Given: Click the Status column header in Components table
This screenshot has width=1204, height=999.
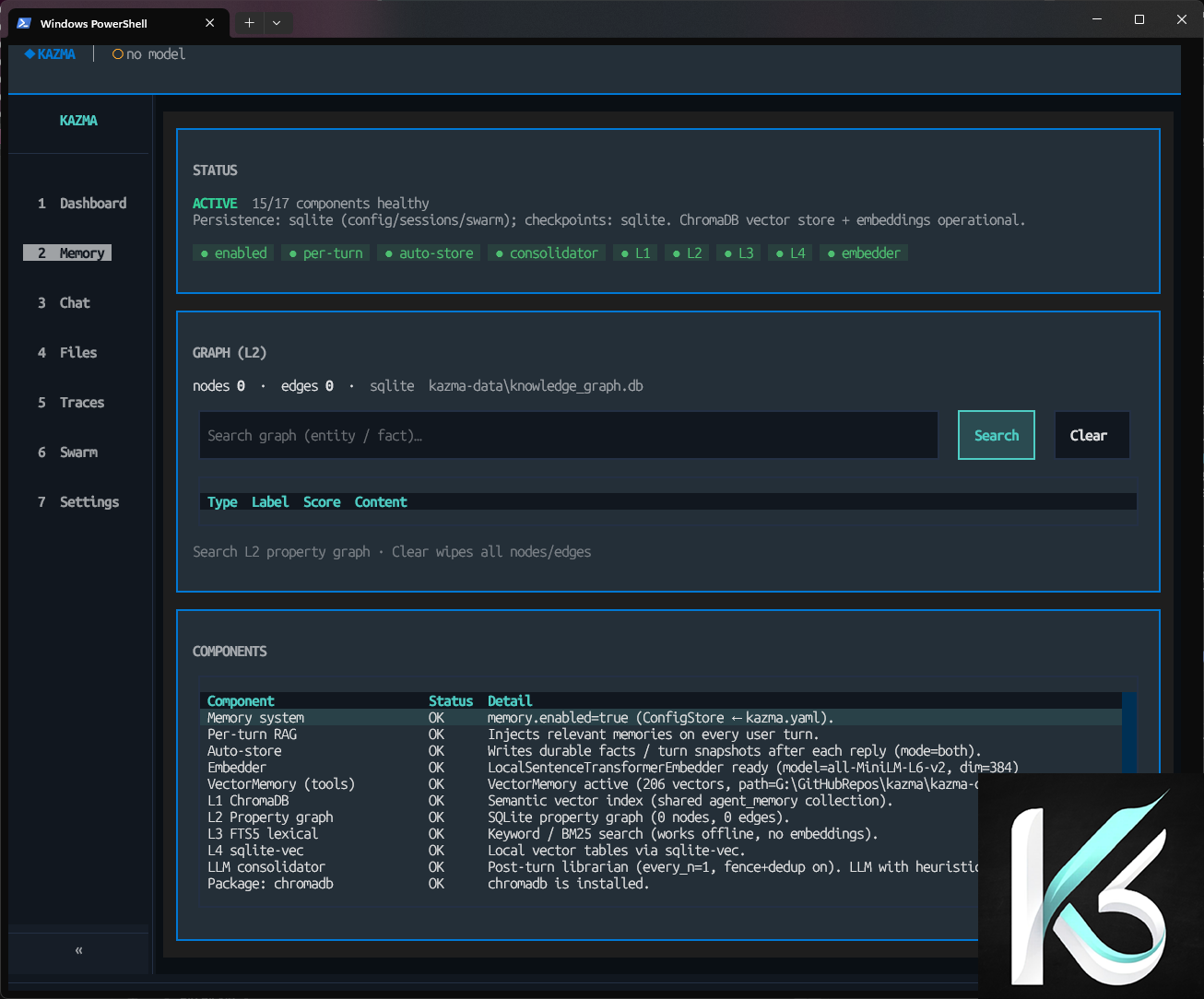Looking at the screenshot, I should [451, 701].
